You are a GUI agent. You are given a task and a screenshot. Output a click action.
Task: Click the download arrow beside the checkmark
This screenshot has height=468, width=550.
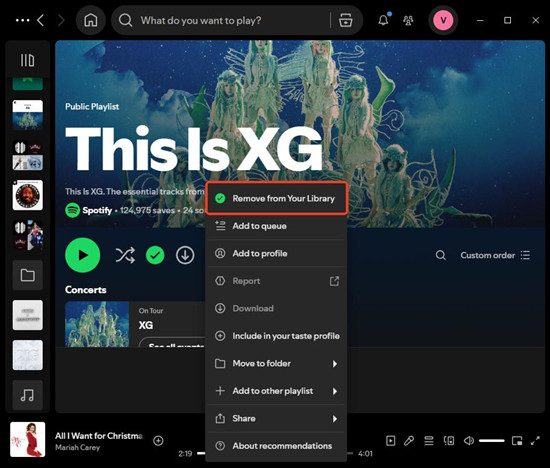pyautogui.click(x=185, y=255)
